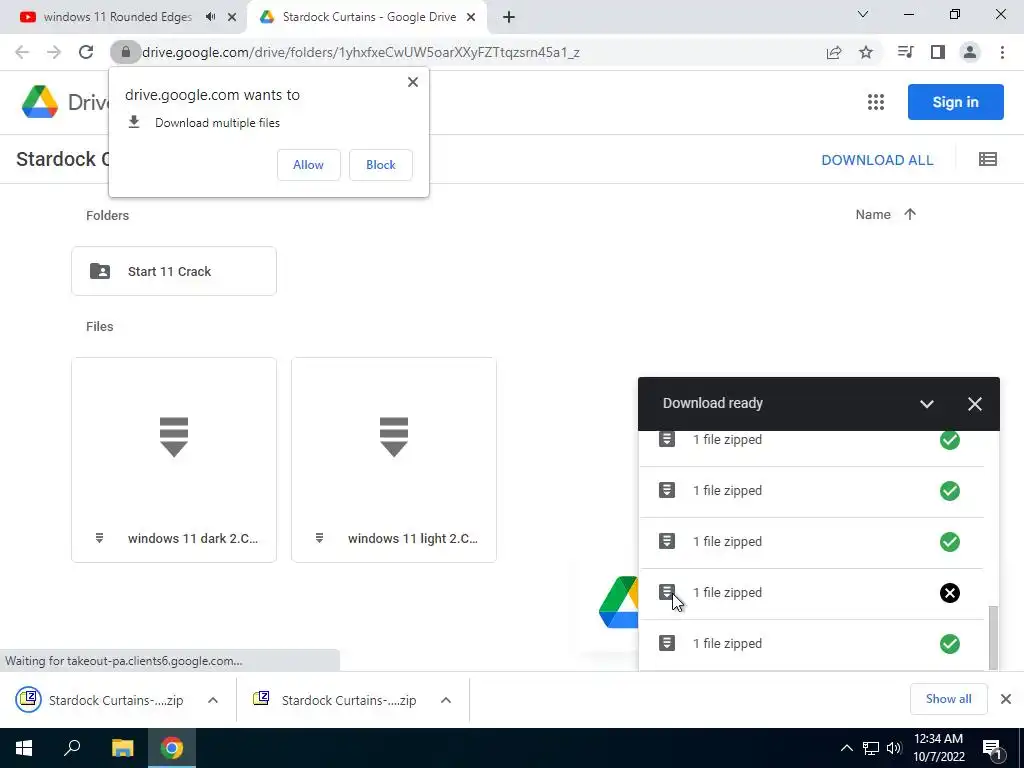Open the media control icon in toolbar

(906, 52)
